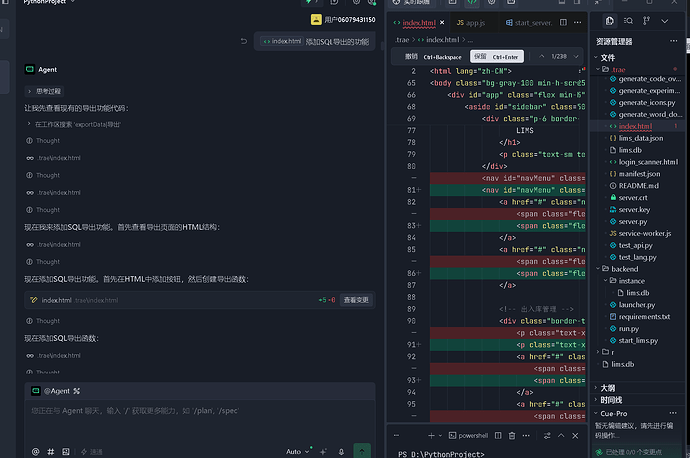This screenshot has width=690, height=458.
Task: Click the split editor icon
Action: (563, 22)
